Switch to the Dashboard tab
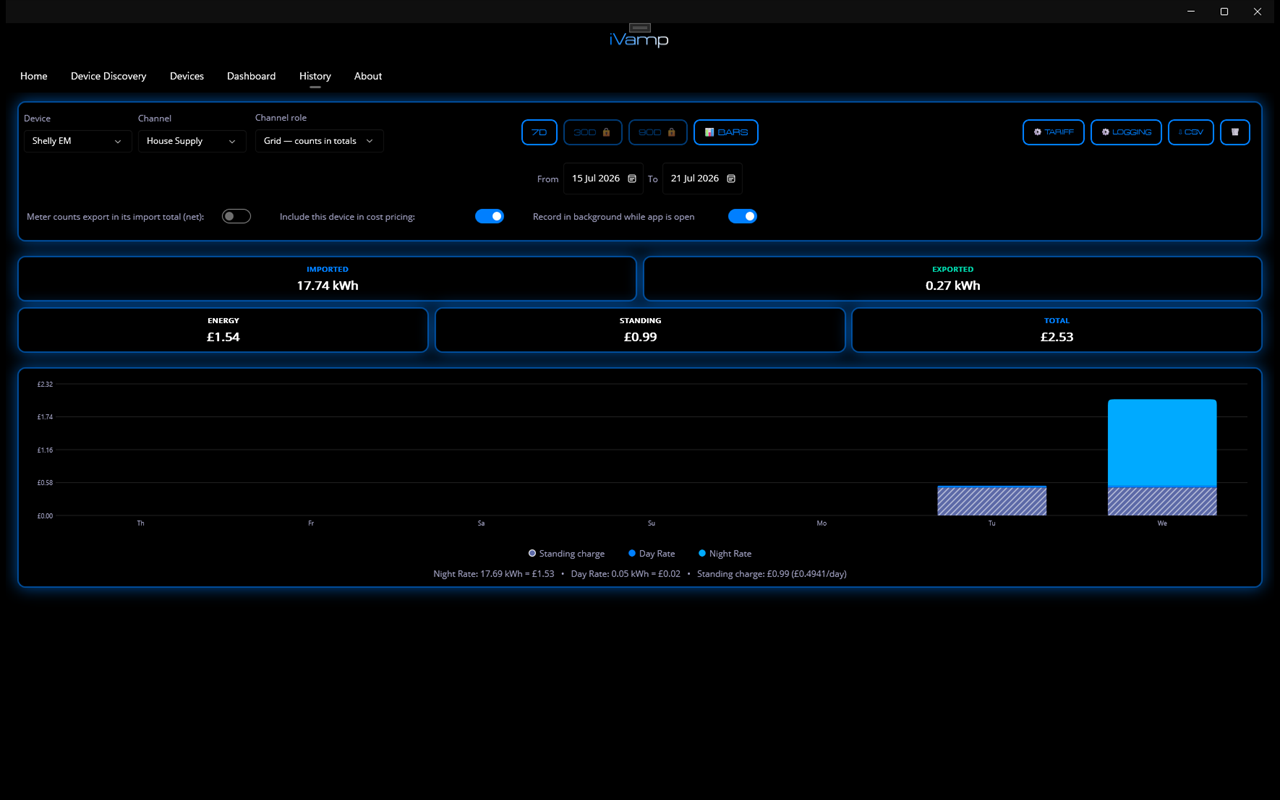The height and width of the screenshot is (800, 1280). (251, 76)
